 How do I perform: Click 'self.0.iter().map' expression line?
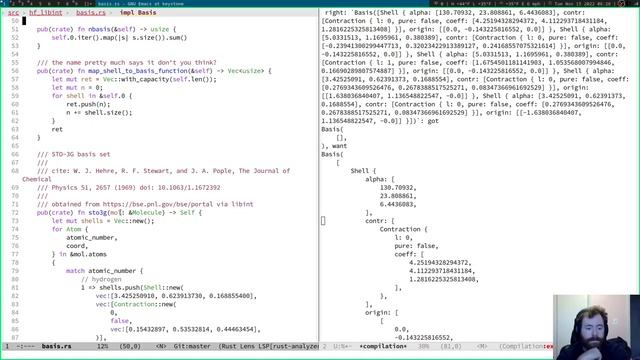(119, 38)
